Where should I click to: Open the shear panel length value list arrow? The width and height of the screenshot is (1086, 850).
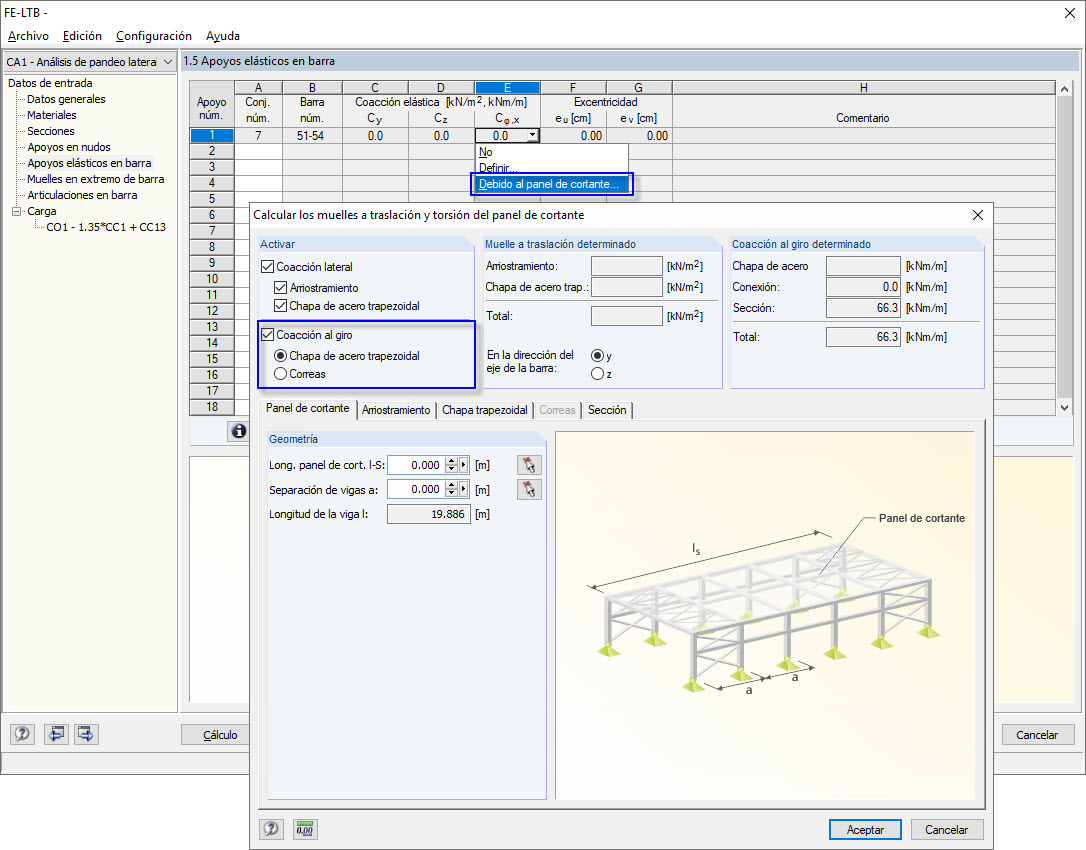coord(464,465)
